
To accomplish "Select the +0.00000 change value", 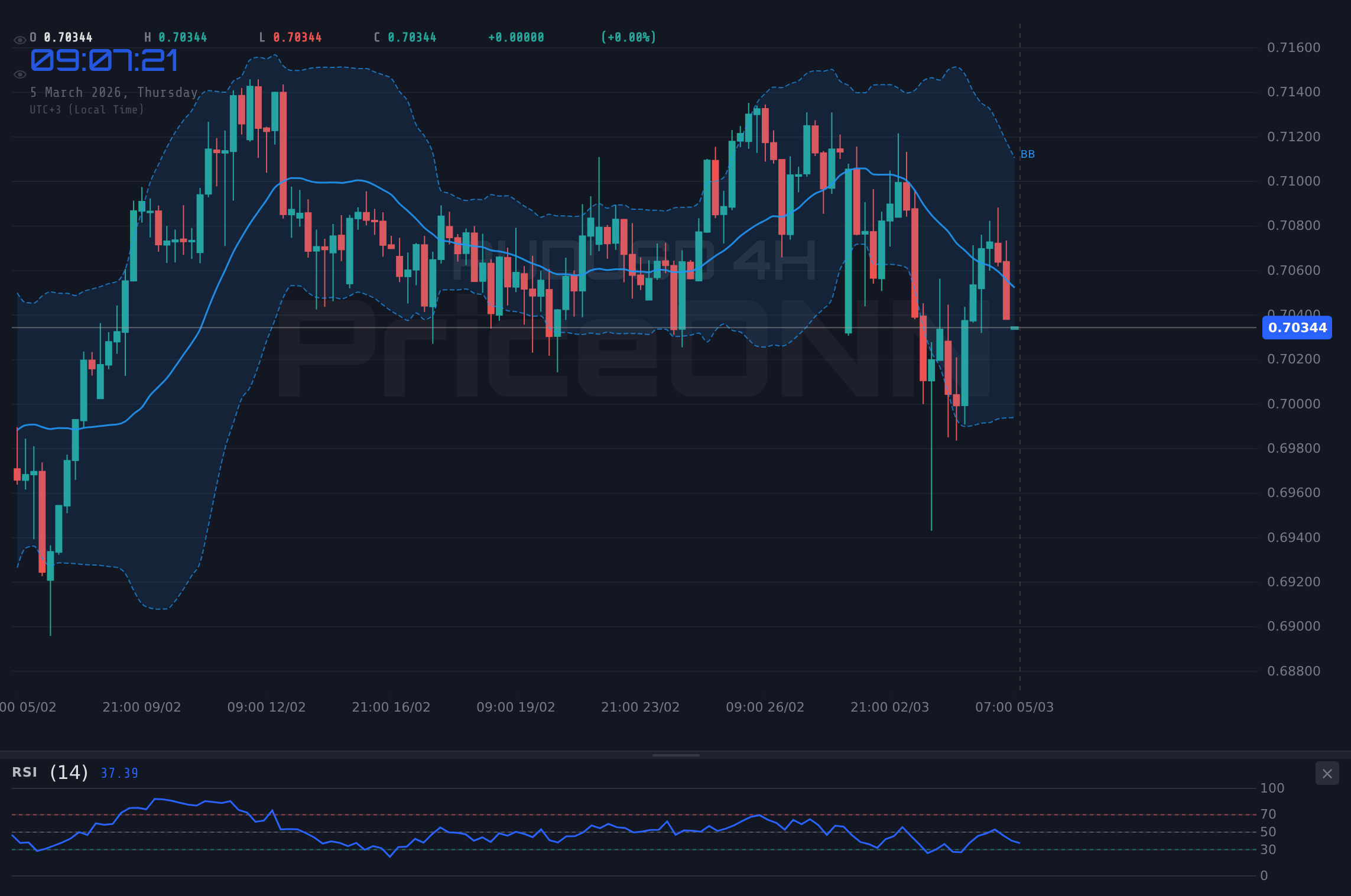I will pos(515,36).
